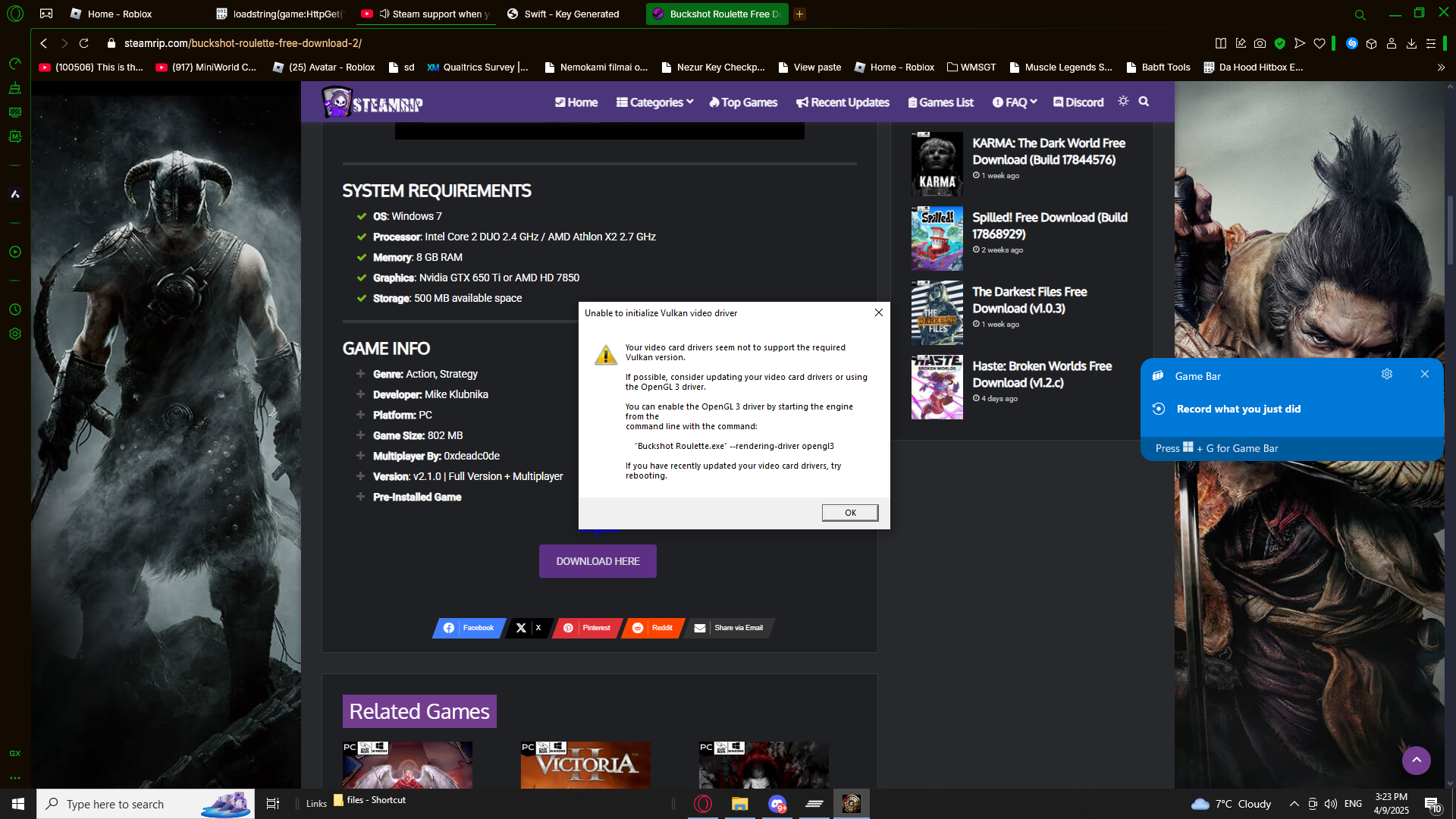Click the Buckshot Roulette game taskbar icon
1456x819 pixels.
point(851,804)
